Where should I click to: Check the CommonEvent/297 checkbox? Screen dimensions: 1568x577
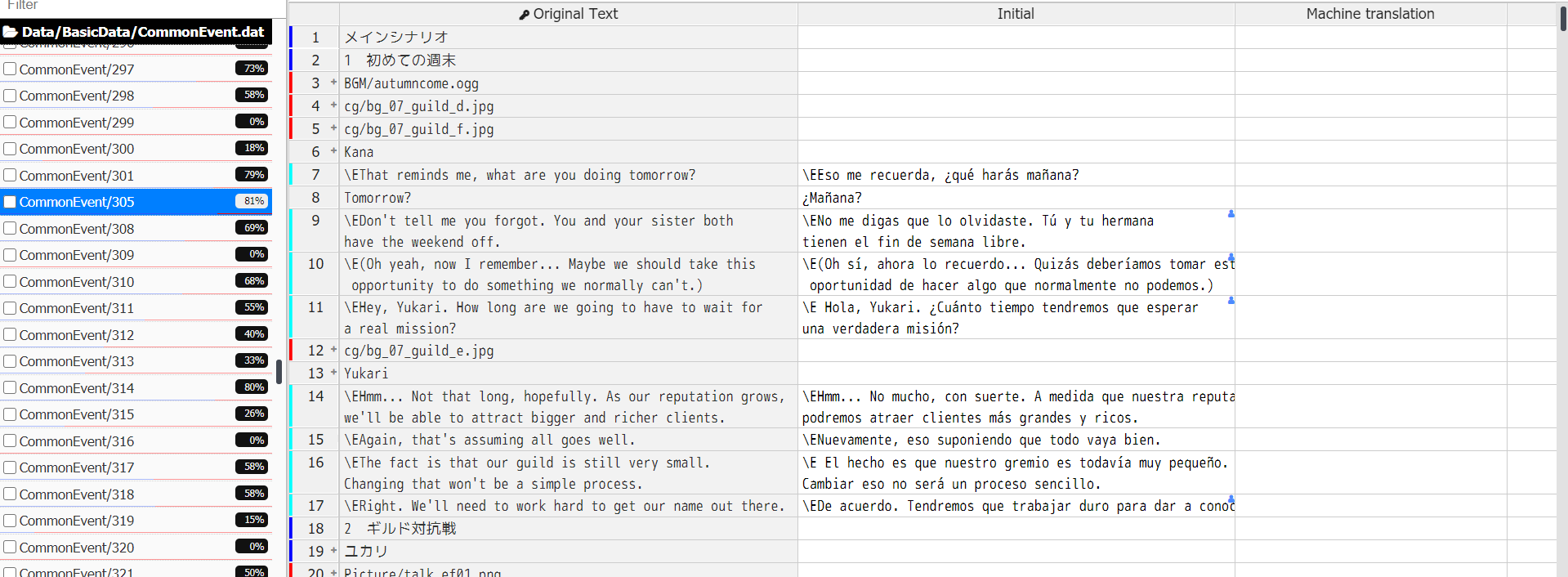11,69
